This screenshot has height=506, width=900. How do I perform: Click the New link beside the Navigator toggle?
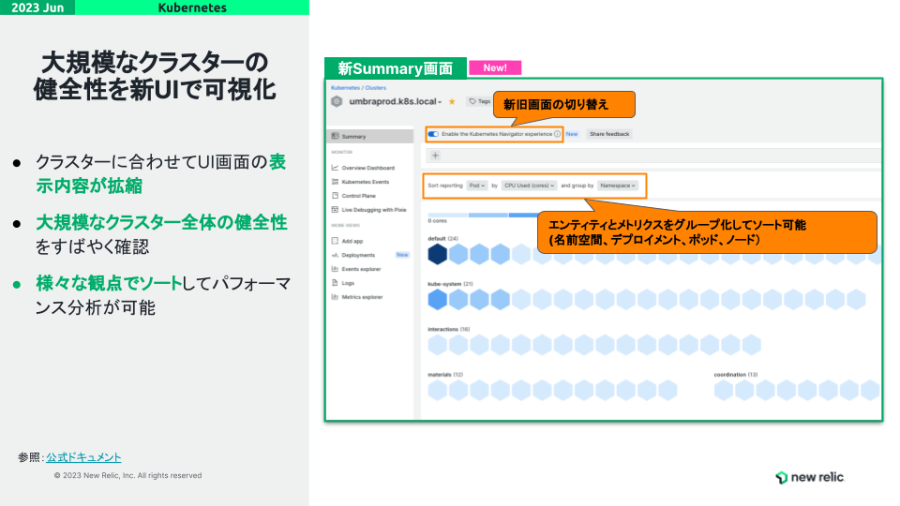tap(572, 134)
